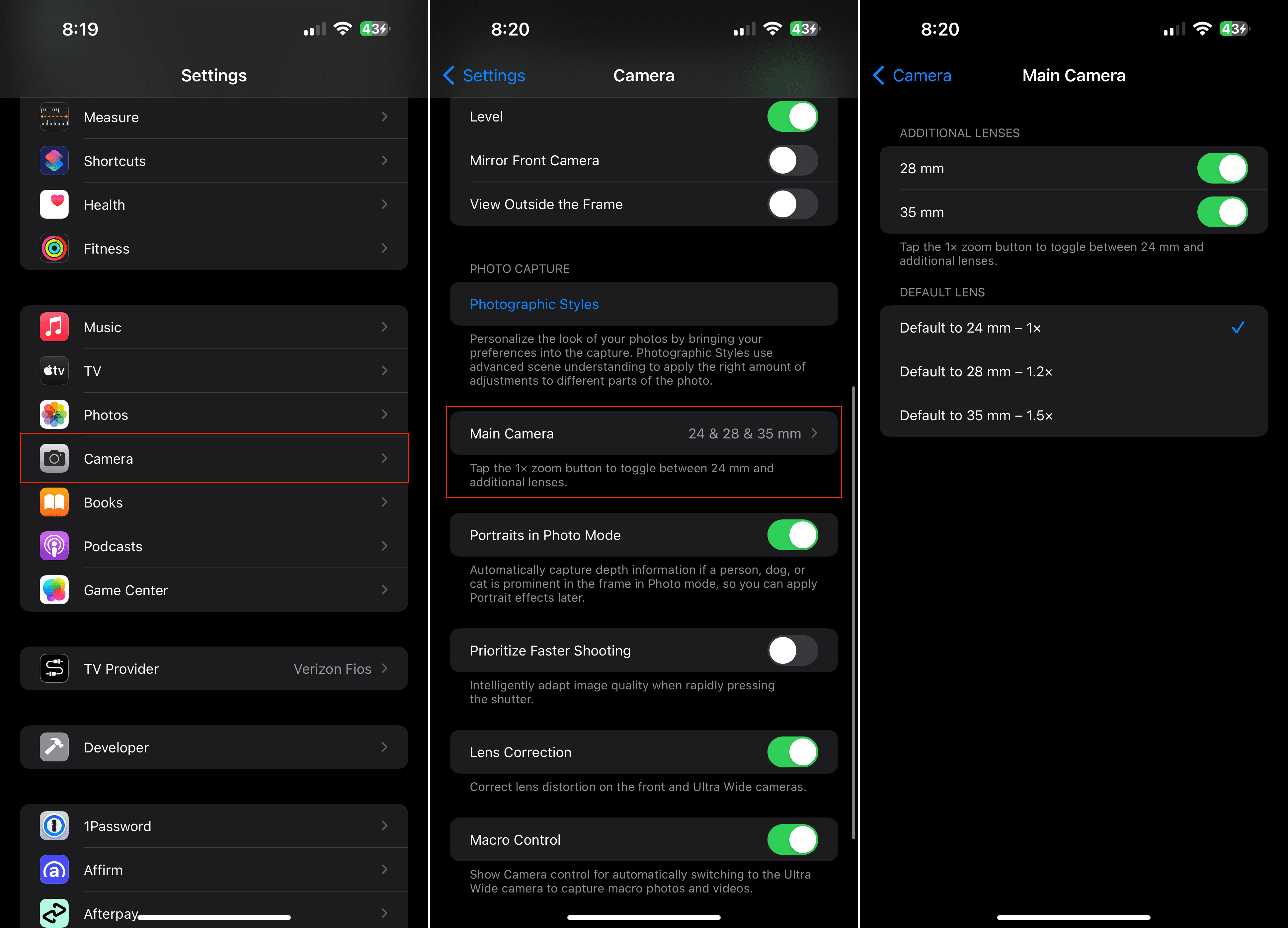Tap the Books icon
The width and height of the screenshot is (1288, 928).
[54, 502]
